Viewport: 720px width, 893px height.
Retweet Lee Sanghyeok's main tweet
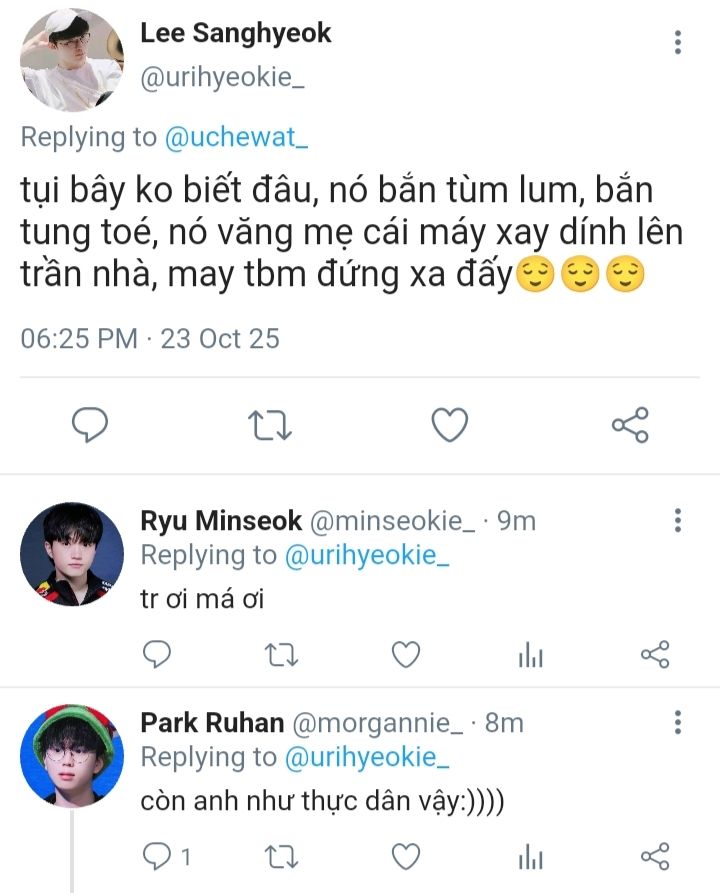point(269,426)
